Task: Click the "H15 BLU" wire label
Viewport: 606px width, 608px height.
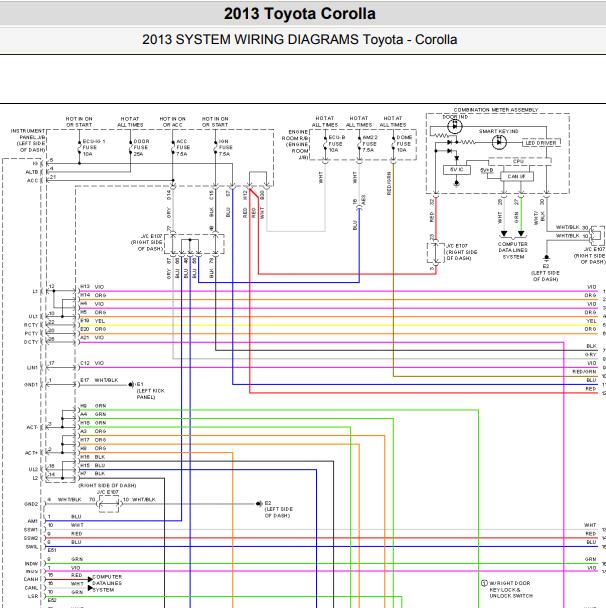Action: 92,465
